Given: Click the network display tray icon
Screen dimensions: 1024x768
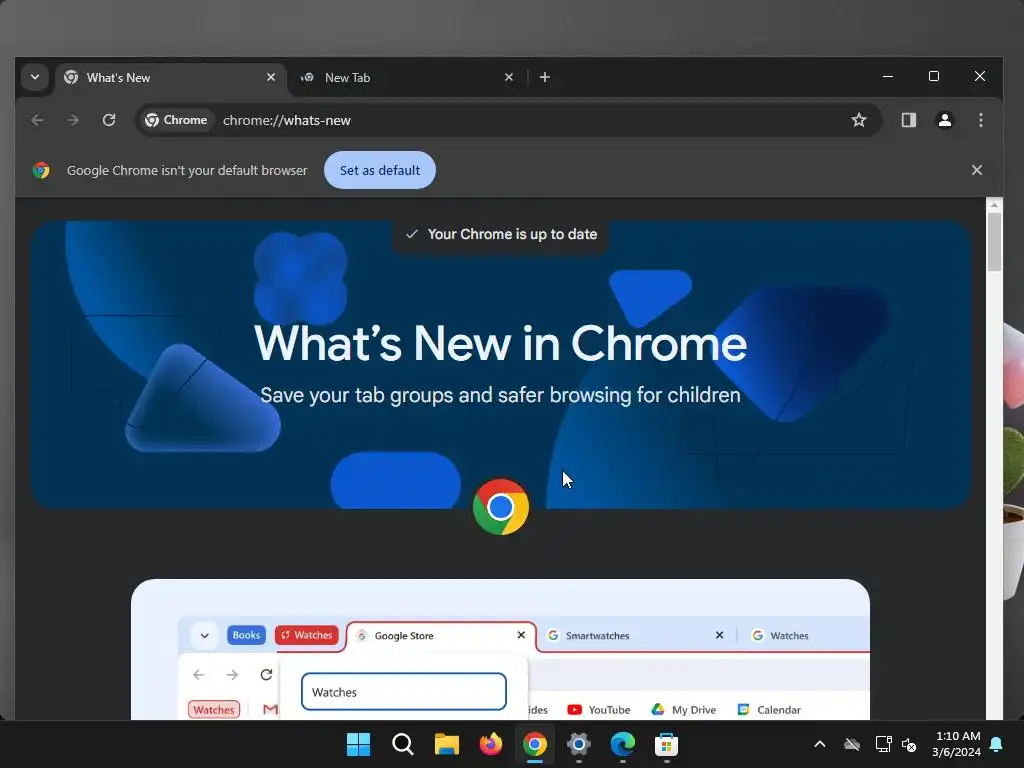Looking at the screenshot, I should pyautogui.click(x=884, y=744).
